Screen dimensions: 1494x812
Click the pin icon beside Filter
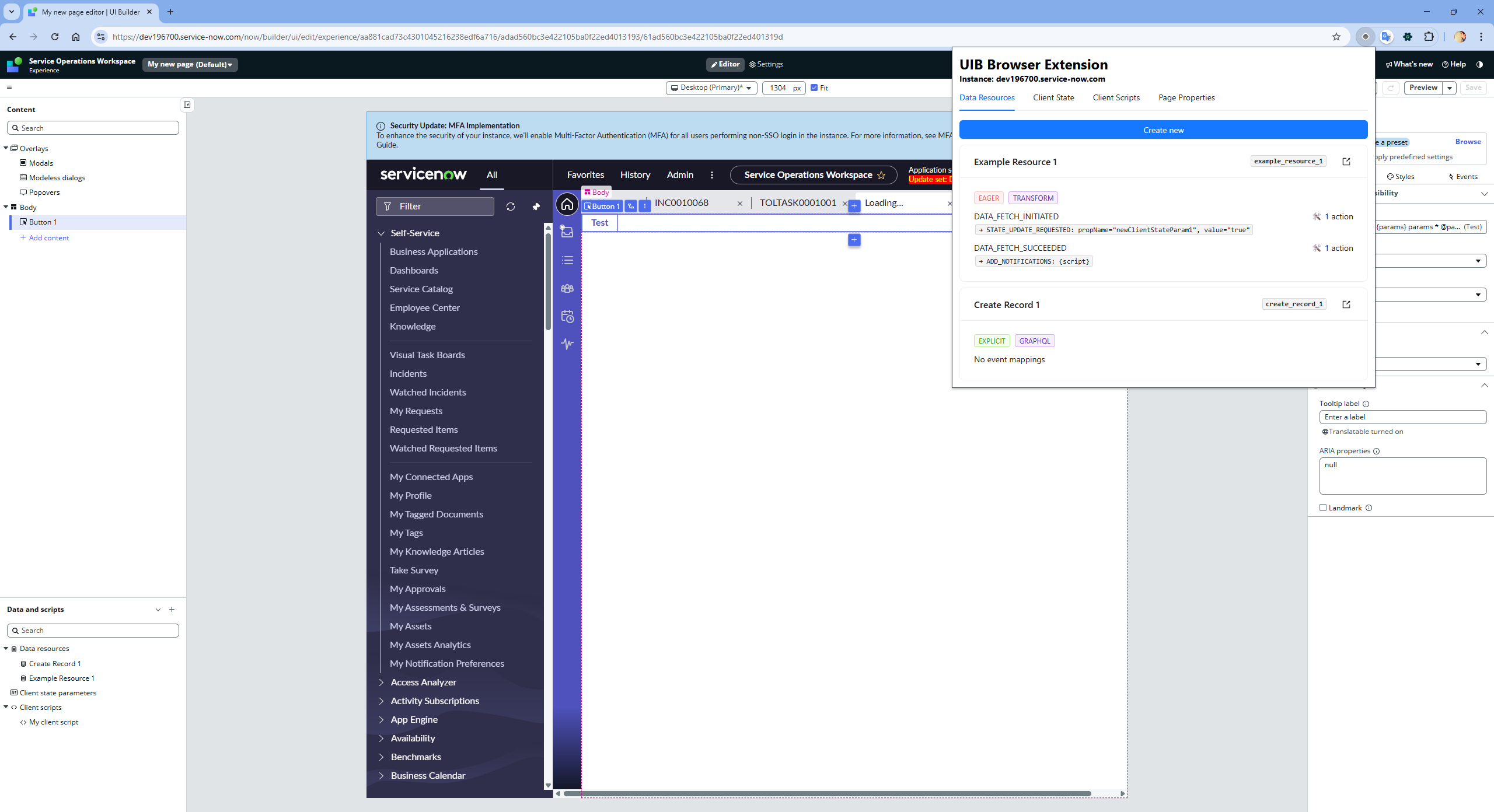click(536, 206)
